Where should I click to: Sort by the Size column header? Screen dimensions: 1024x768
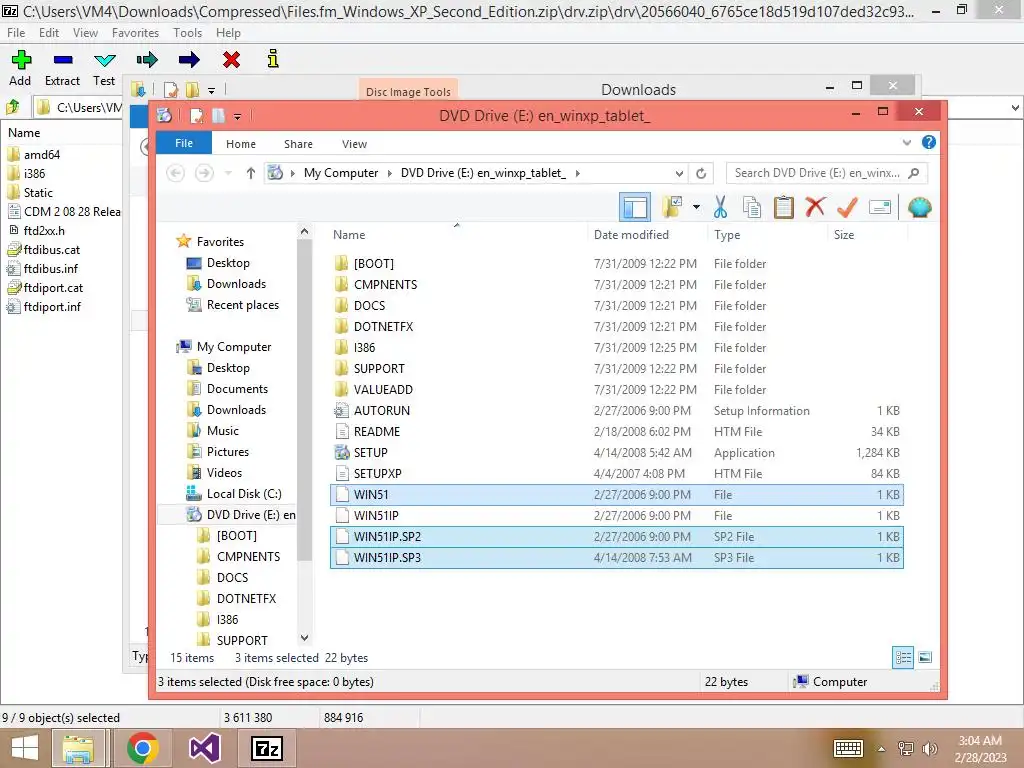pyautogui.click(x=867, y=234)
